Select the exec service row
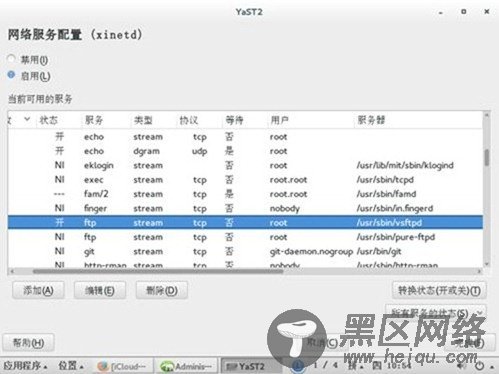 (245, 180)
